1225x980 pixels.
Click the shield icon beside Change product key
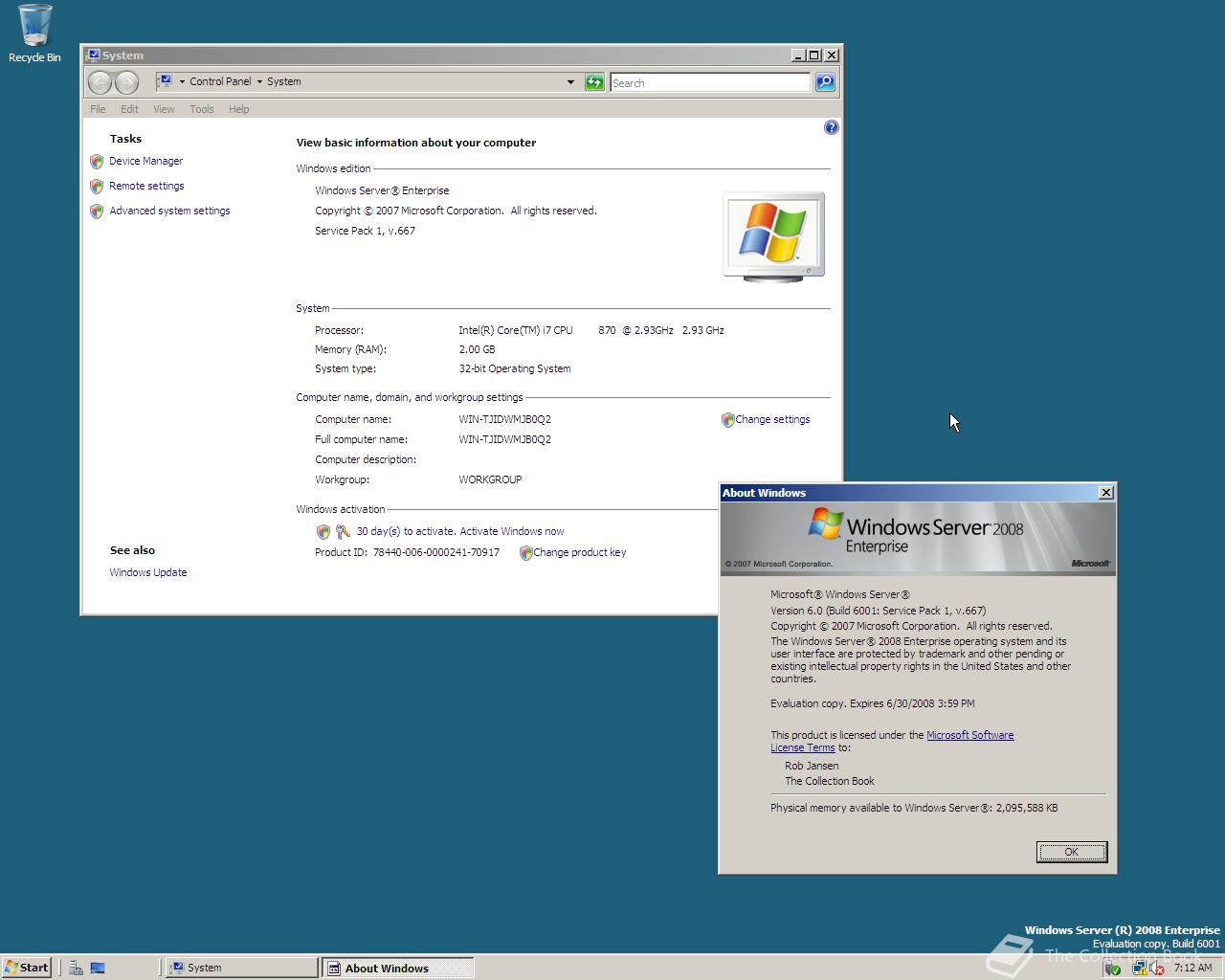(525, 553)
